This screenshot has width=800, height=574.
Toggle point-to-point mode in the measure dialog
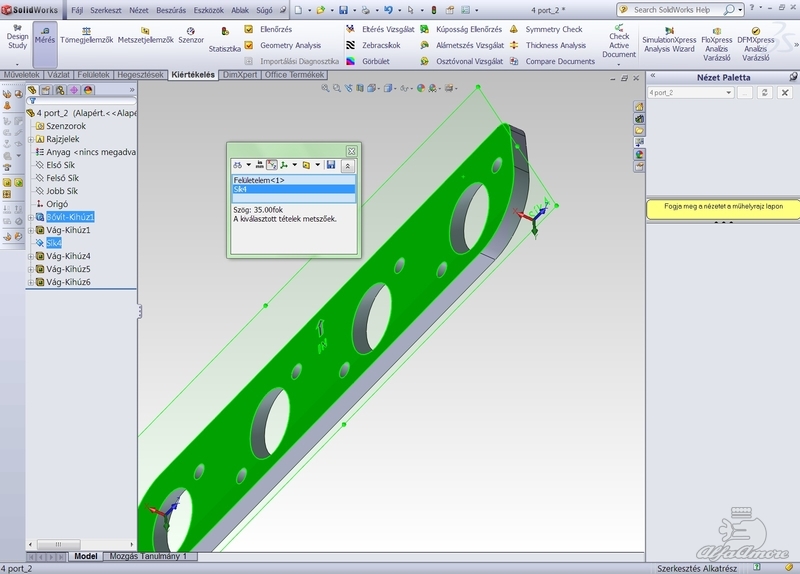[x=272, y=164]
